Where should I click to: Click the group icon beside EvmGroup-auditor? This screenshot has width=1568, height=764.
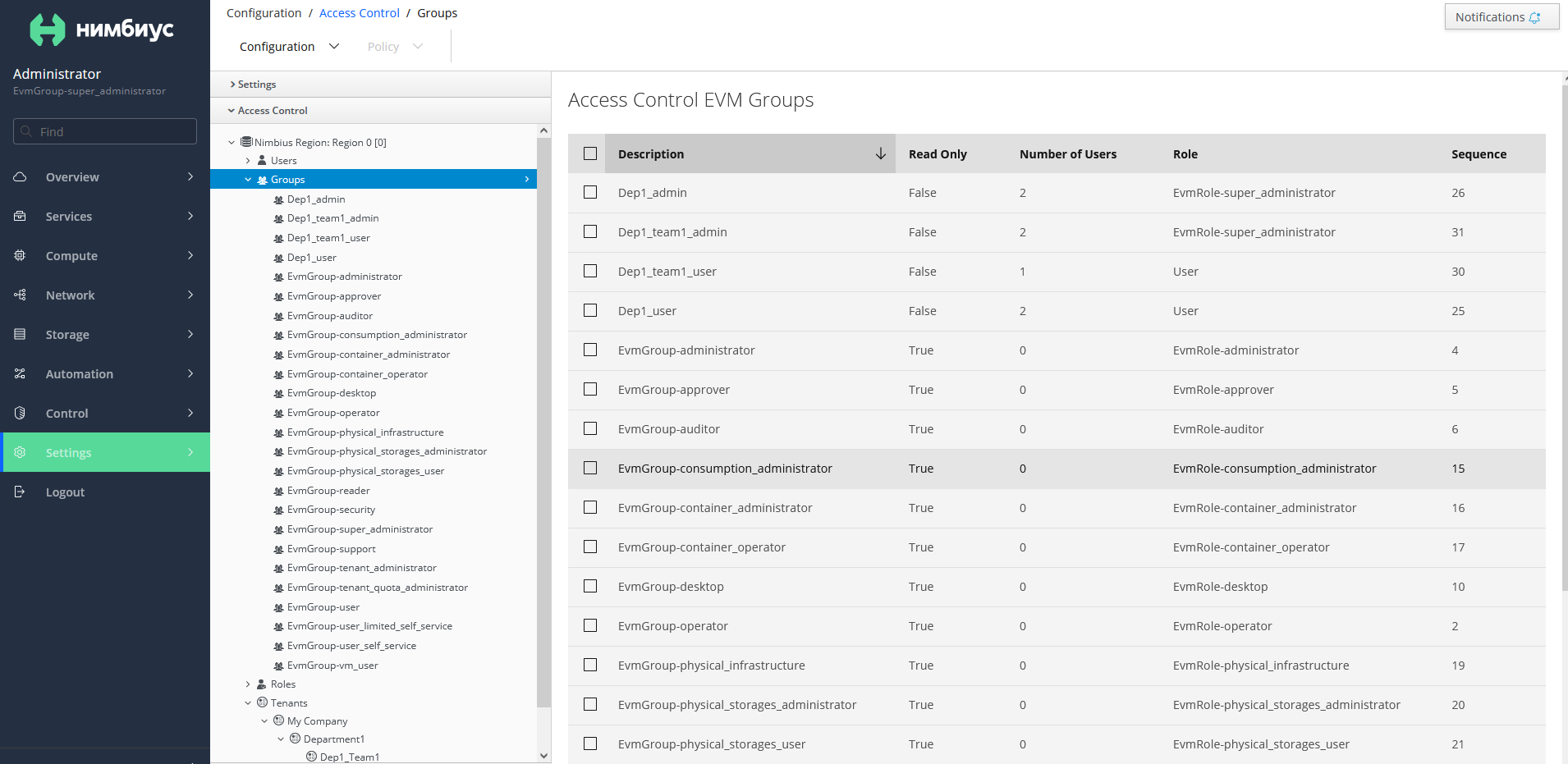pyautogui.click(x=279, y=316)
